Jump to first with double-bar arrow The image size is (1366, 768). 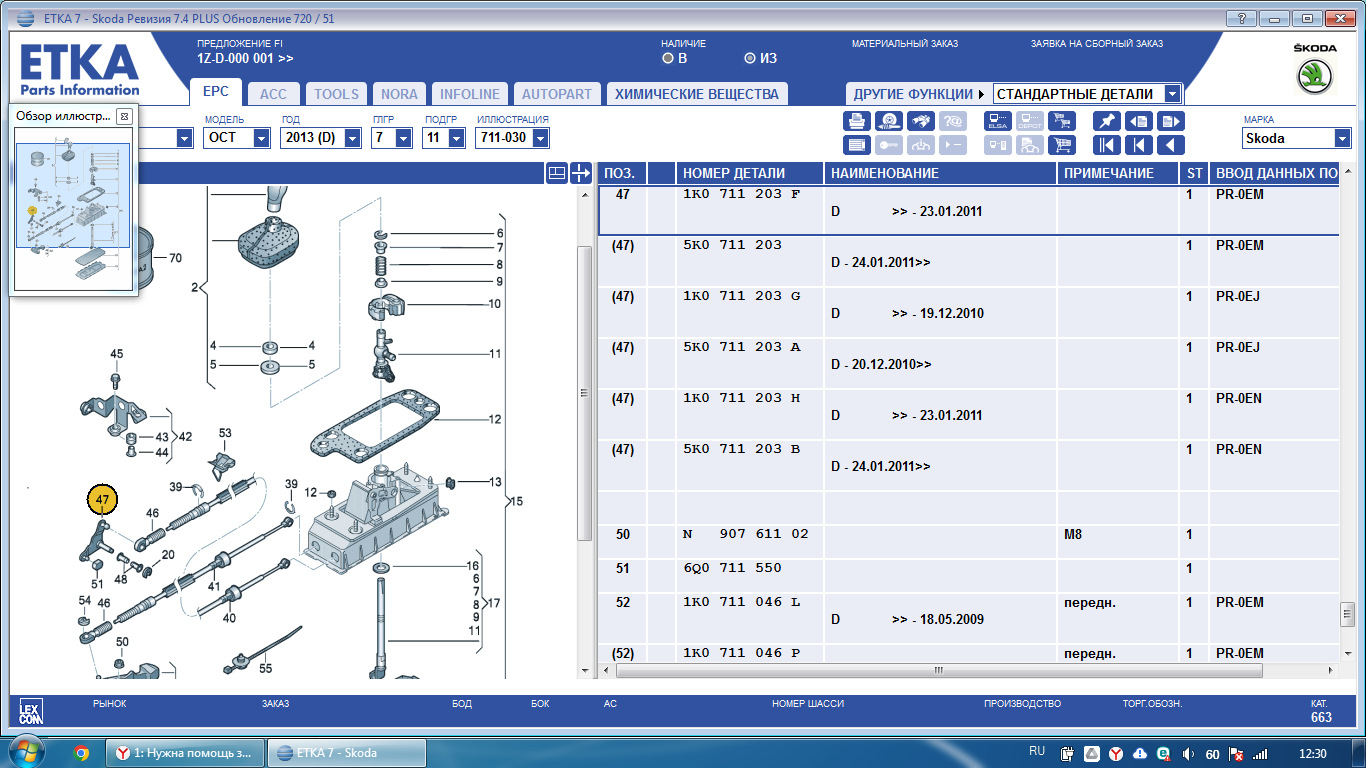click(1107, 145)
